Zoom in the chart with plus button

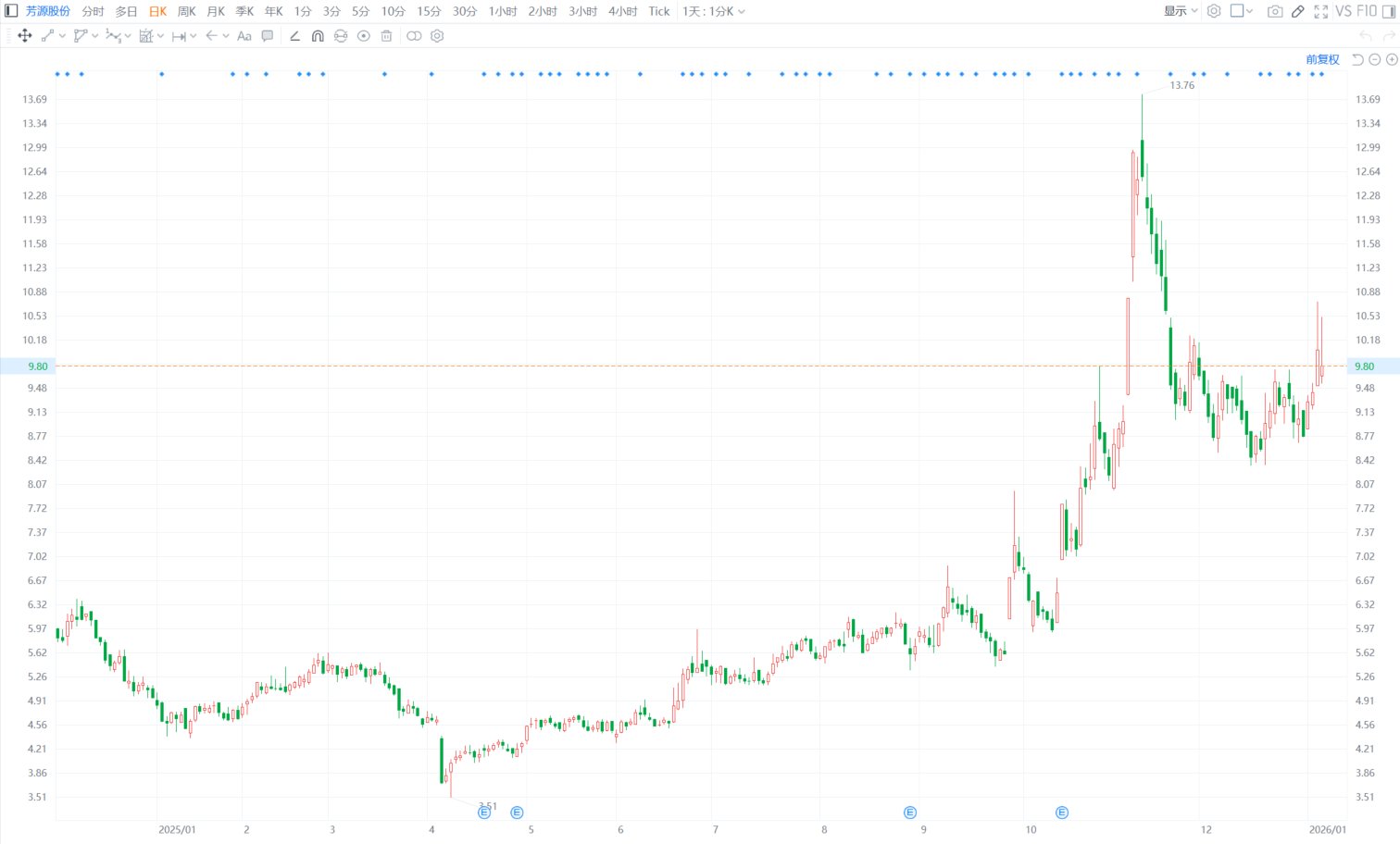click(x=1391, y=59)
